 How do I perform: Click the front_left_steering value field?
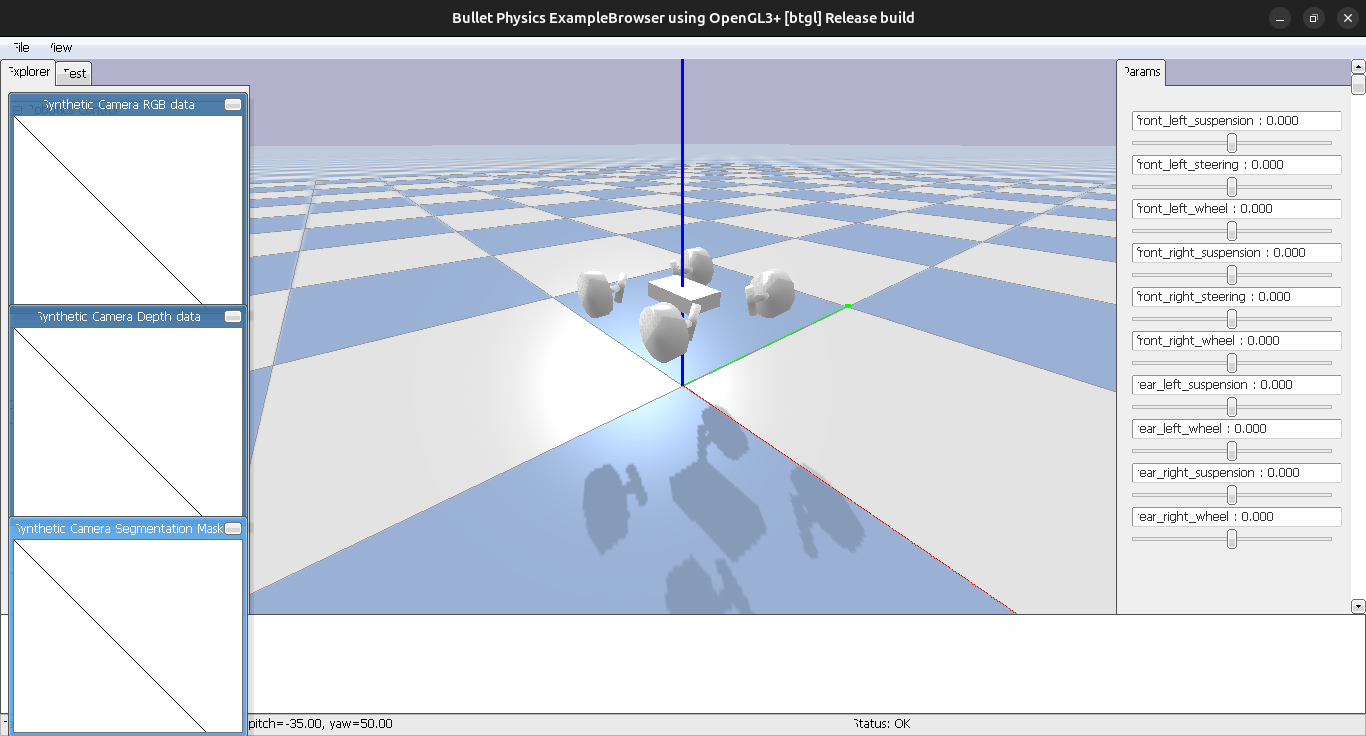click(1237, 165)
